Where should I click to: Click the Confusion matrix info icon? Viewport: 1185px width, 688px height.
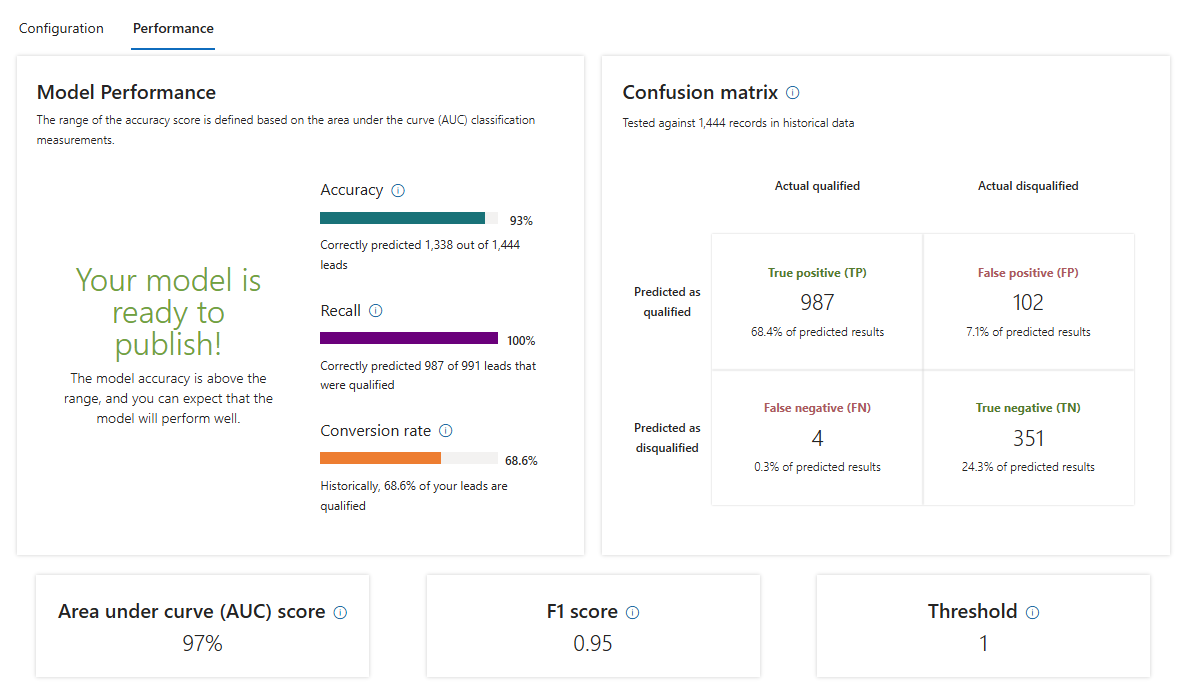point(793,93)
